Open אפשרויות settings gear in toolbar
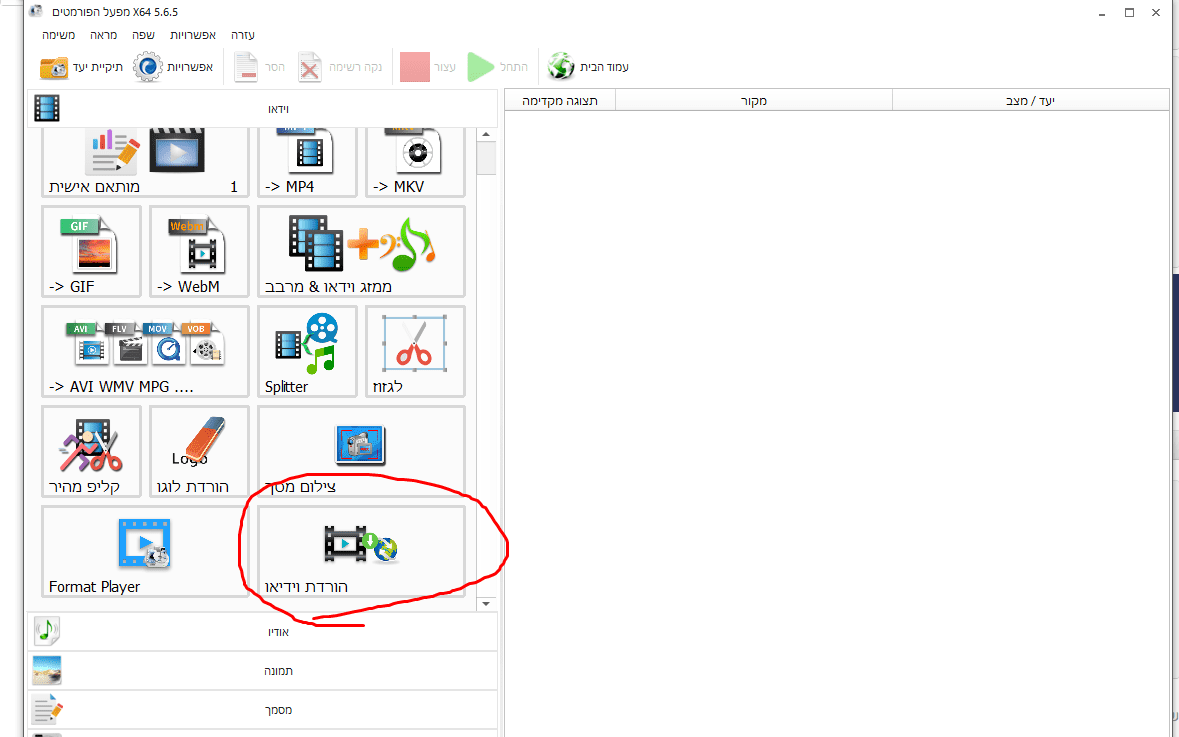Image resolution: width=1179 pixels, height=737 pixels. coord(173,67)
